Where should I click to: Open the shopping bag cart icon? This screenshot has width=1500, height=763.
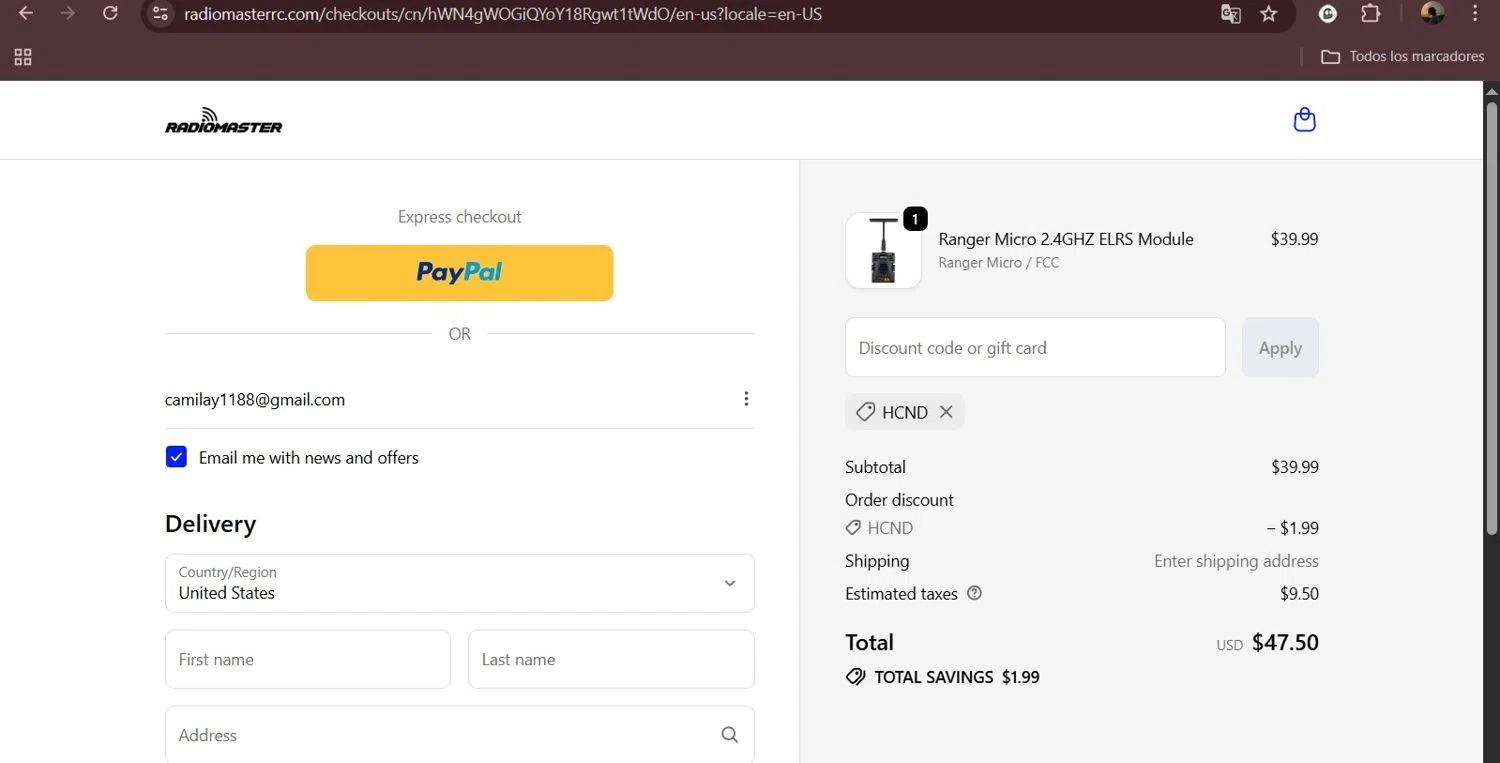coord(1304,120)
